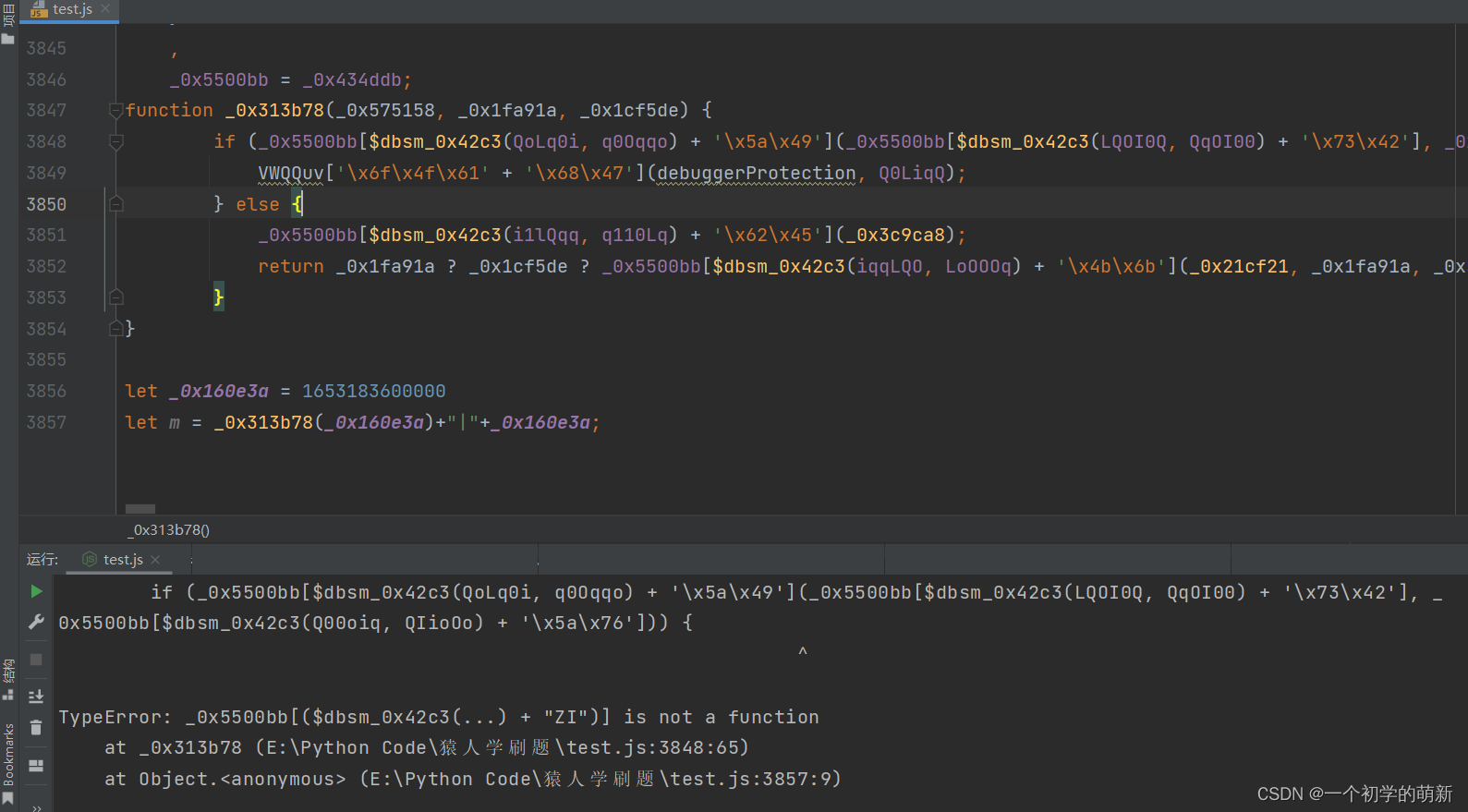Screen dimensions: 1468x812
Task: Click line number 3848 in the gutter
Action: [46, 141]
